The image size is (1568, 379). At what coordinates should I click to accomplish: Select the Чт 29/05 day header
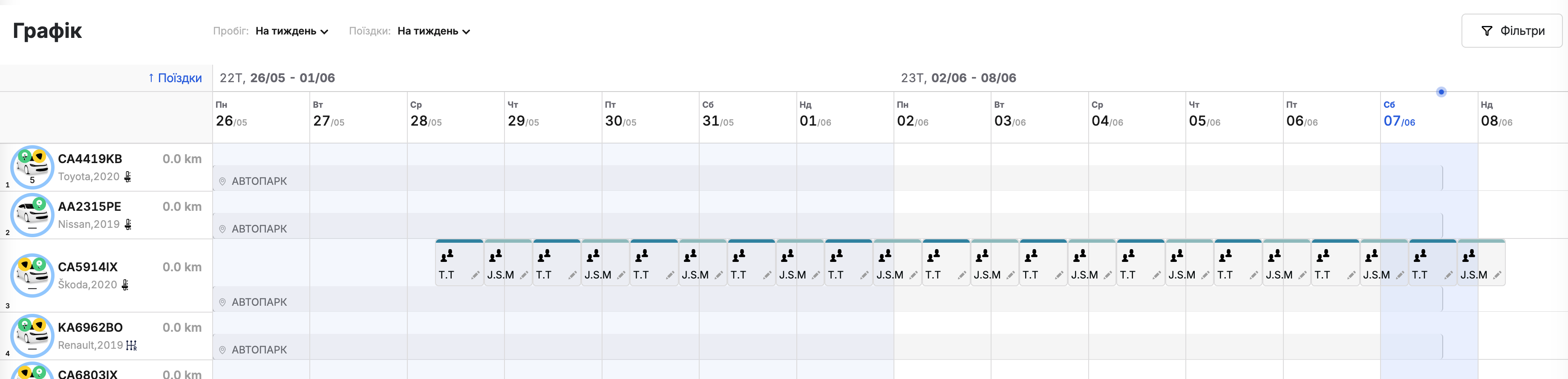(x=553, y=118)
